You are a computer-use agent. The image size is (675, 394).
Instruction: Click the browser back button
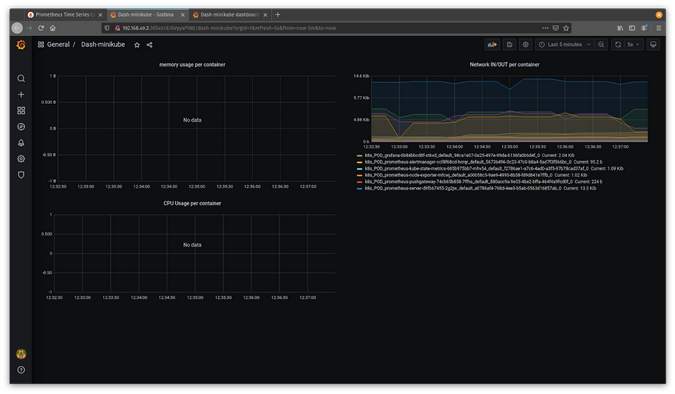[x=17, y=28]
